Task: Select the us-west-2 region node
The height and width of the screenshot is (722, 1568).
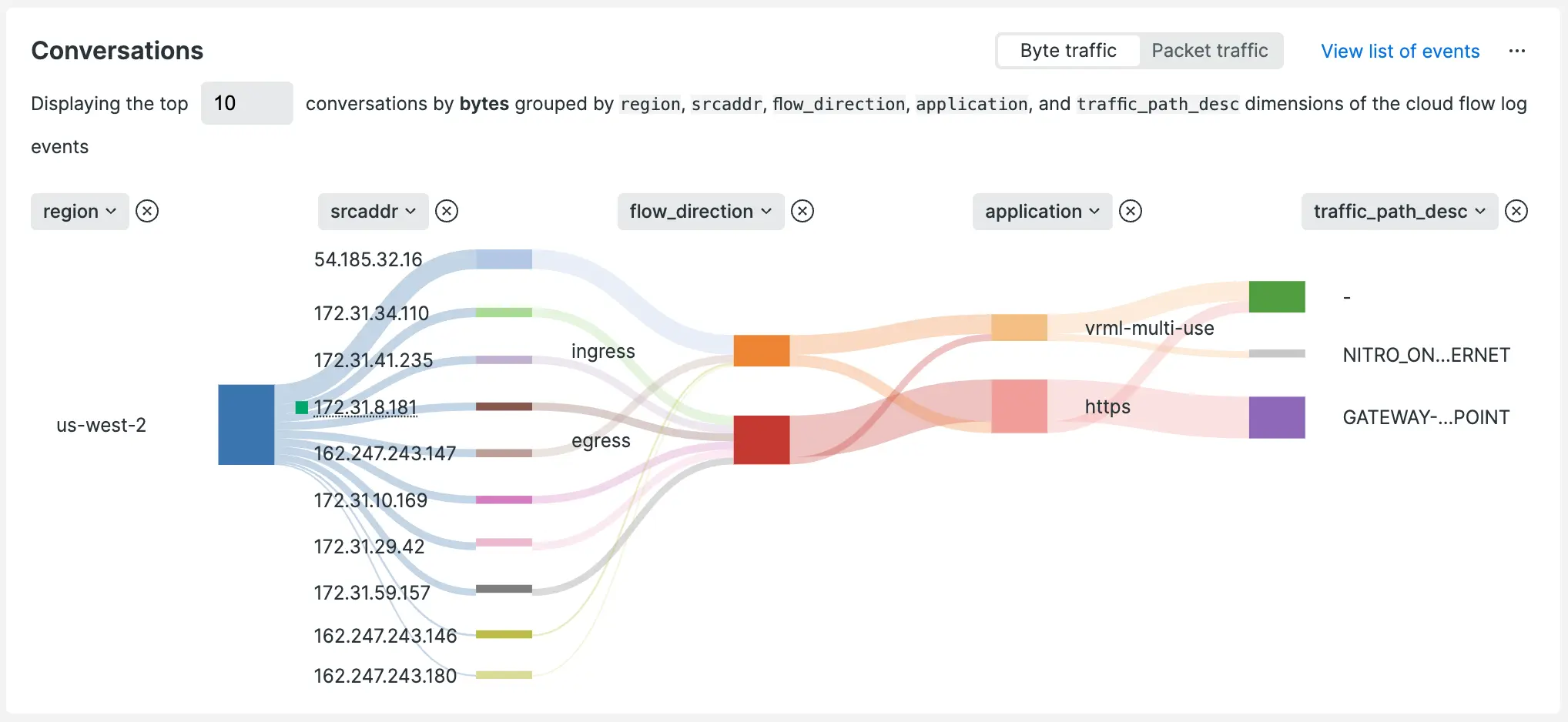Action: pyautogui.click(x=246, y=424)
